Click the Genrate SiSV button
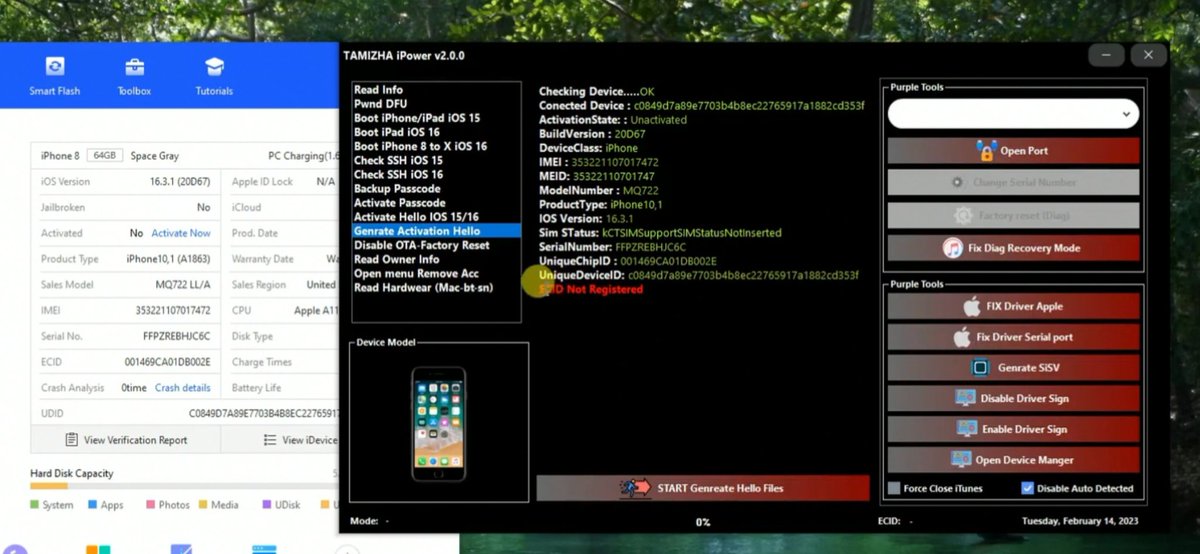This screenshot has width=1200, height=554. pyautogui.click(x=1013, y=368)
